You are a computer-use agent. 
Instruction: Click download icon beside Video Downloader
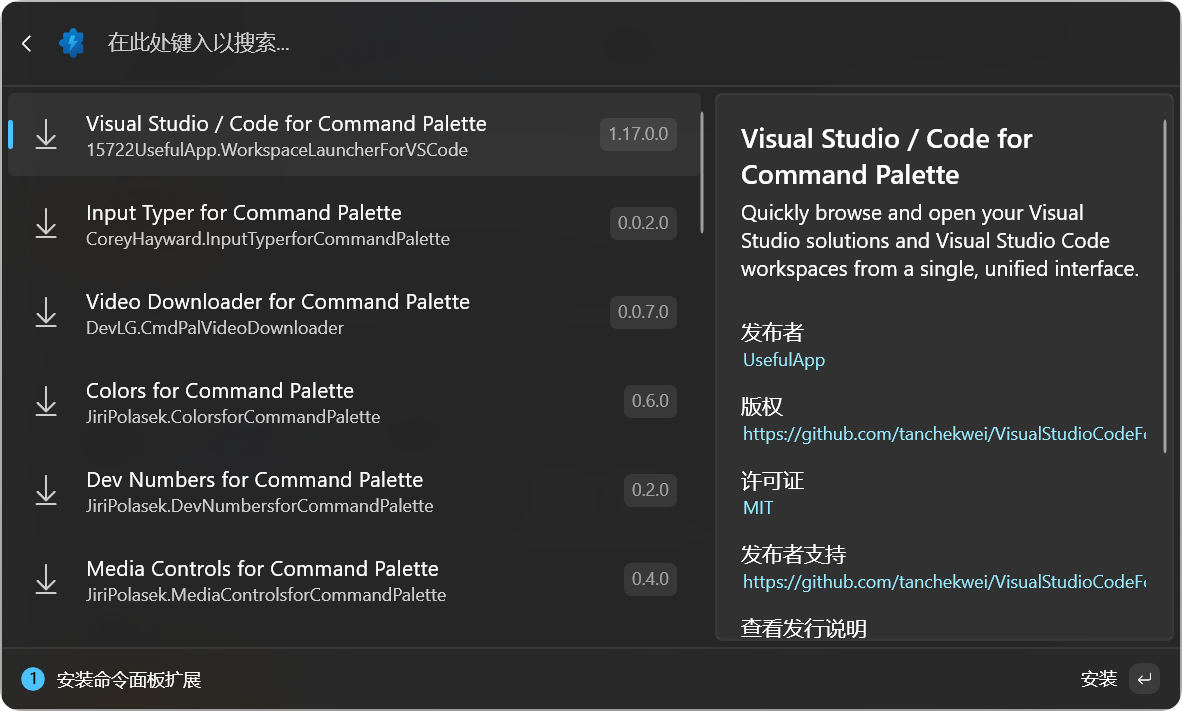[x=46, y=313]
